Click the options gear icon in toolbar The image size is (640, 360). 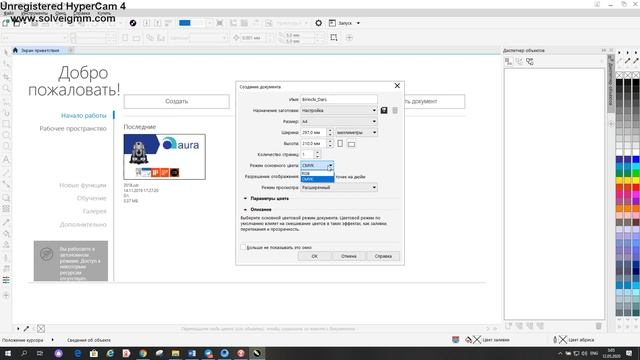318,23
